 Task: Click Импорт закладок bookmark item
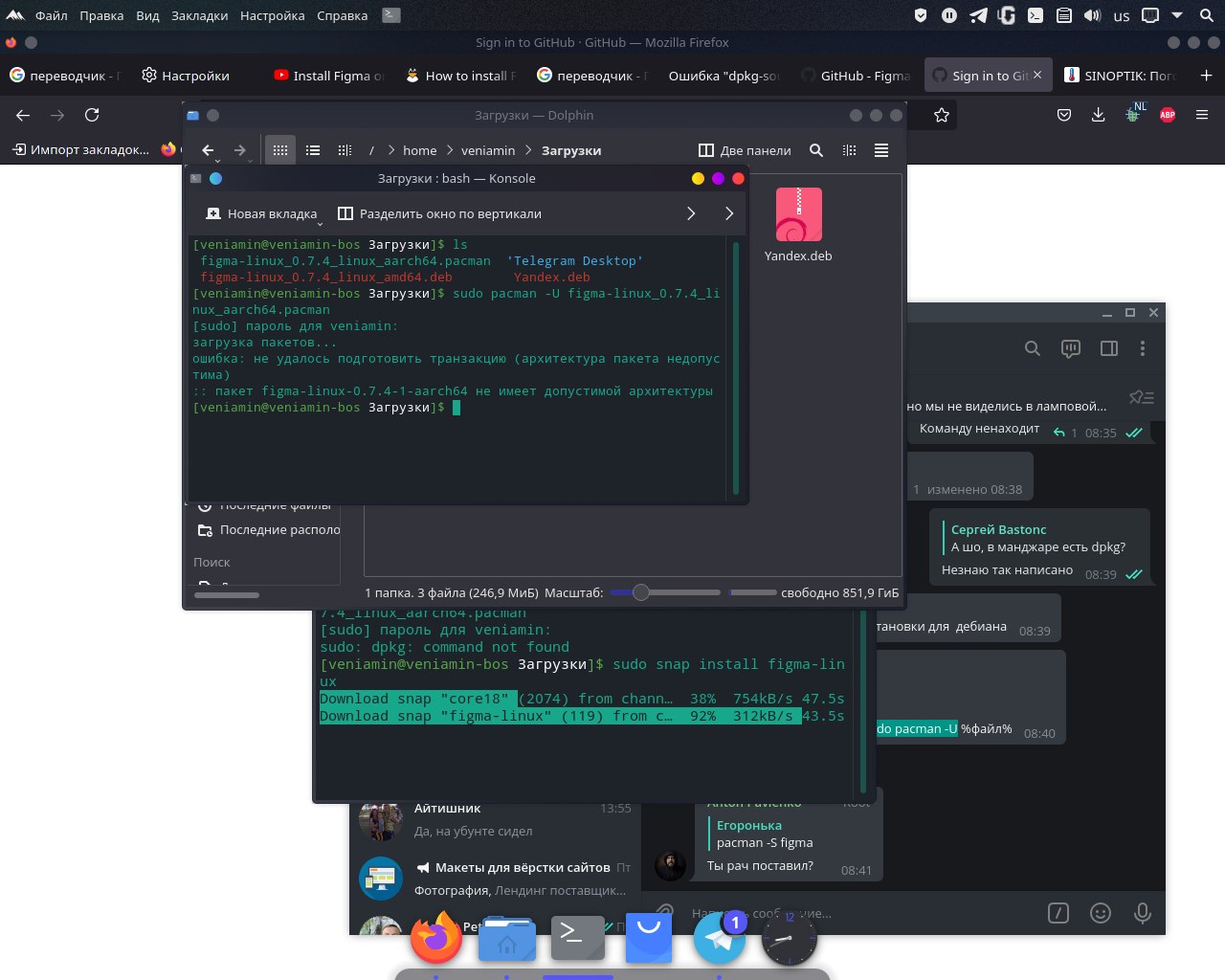pyautogui.click(x=80, y=149)
